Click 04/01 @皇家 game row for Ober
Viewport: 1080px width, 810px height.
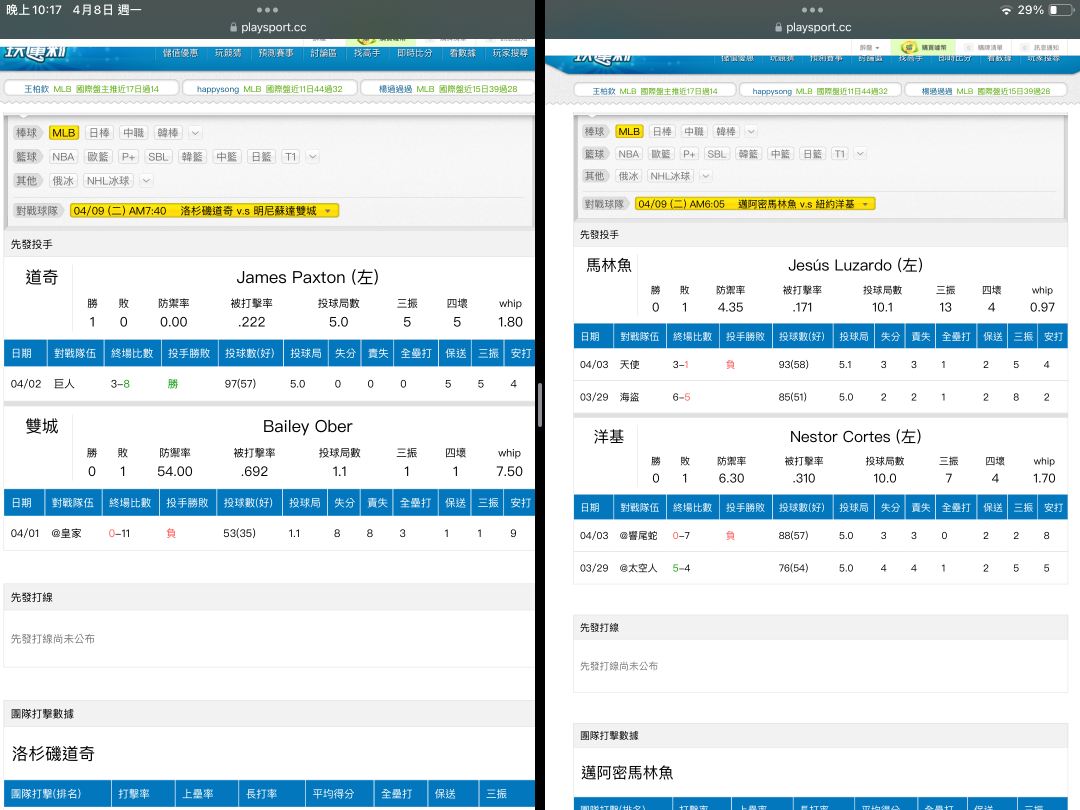[x=269, y=533]
